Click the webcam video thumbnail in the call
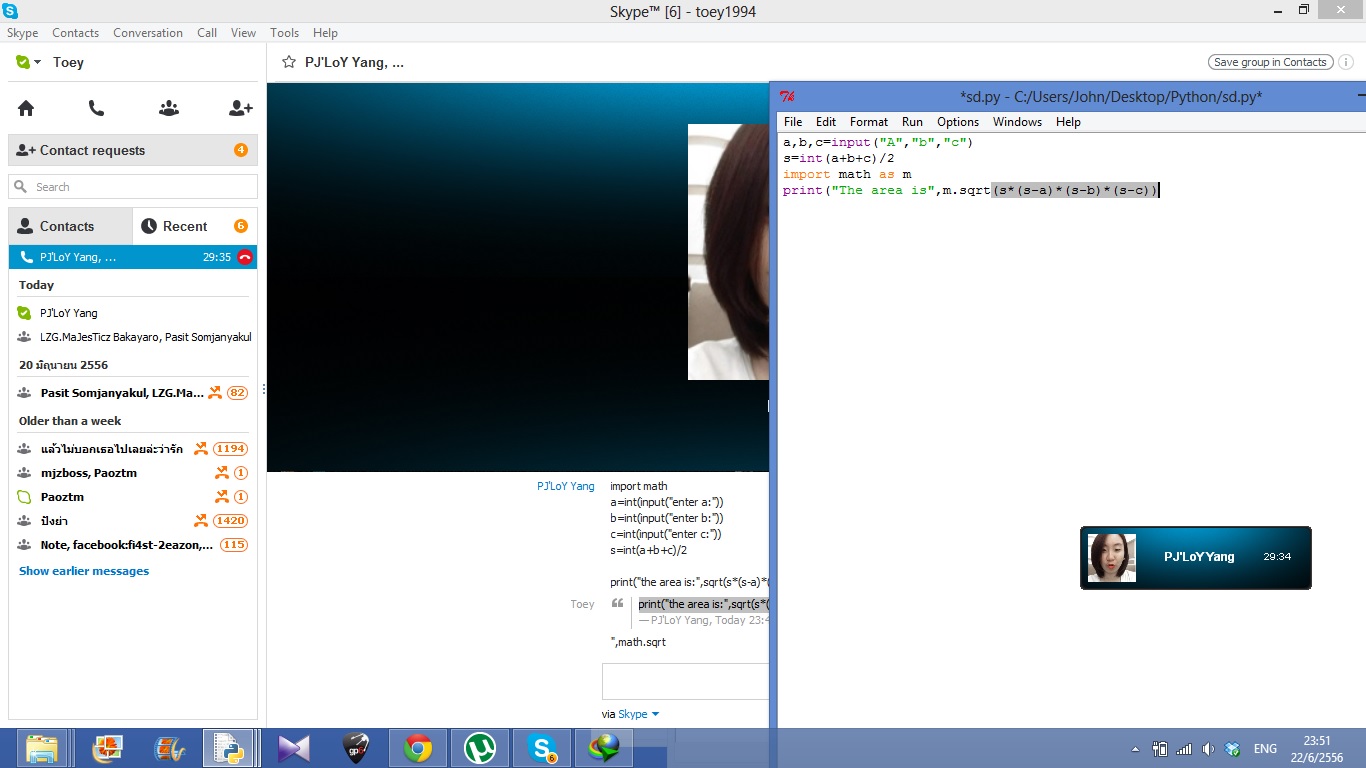 coord(728,252)
